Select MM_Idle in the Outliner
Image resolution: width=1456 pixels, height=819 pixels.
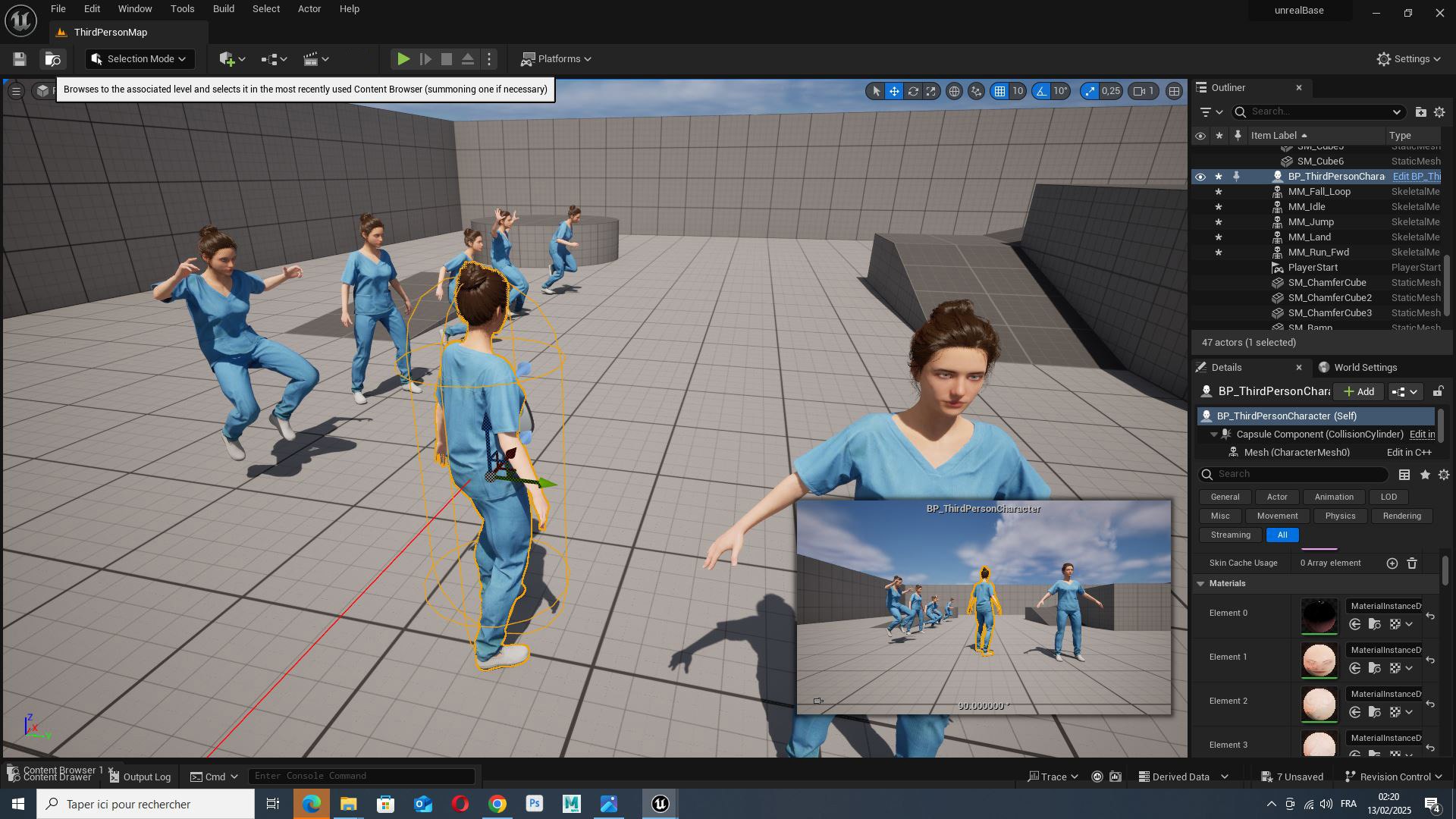coord(1306,207)
